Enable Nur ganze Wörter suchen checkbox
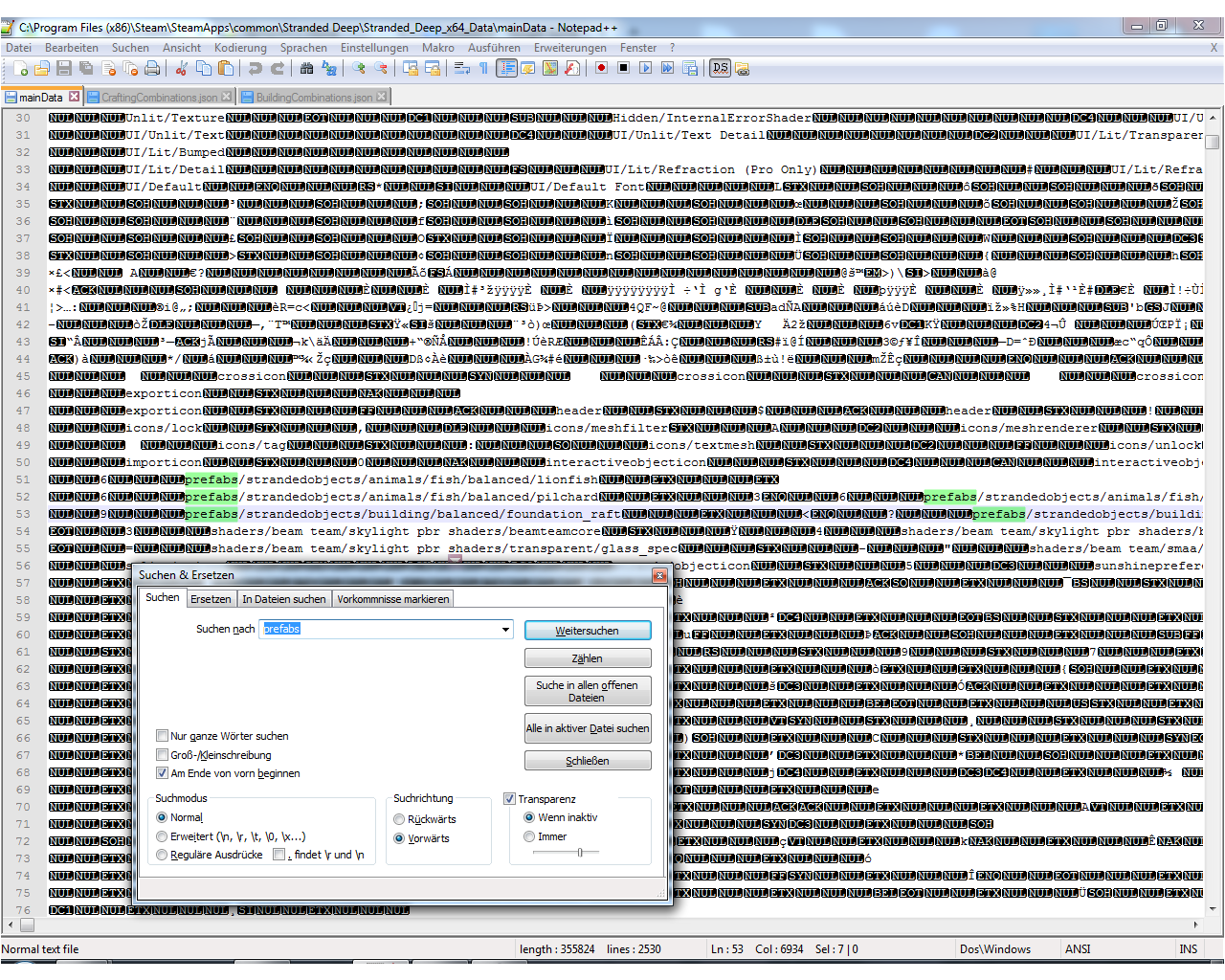Viewport: 1225px width, 980px height. click(163, 736)
